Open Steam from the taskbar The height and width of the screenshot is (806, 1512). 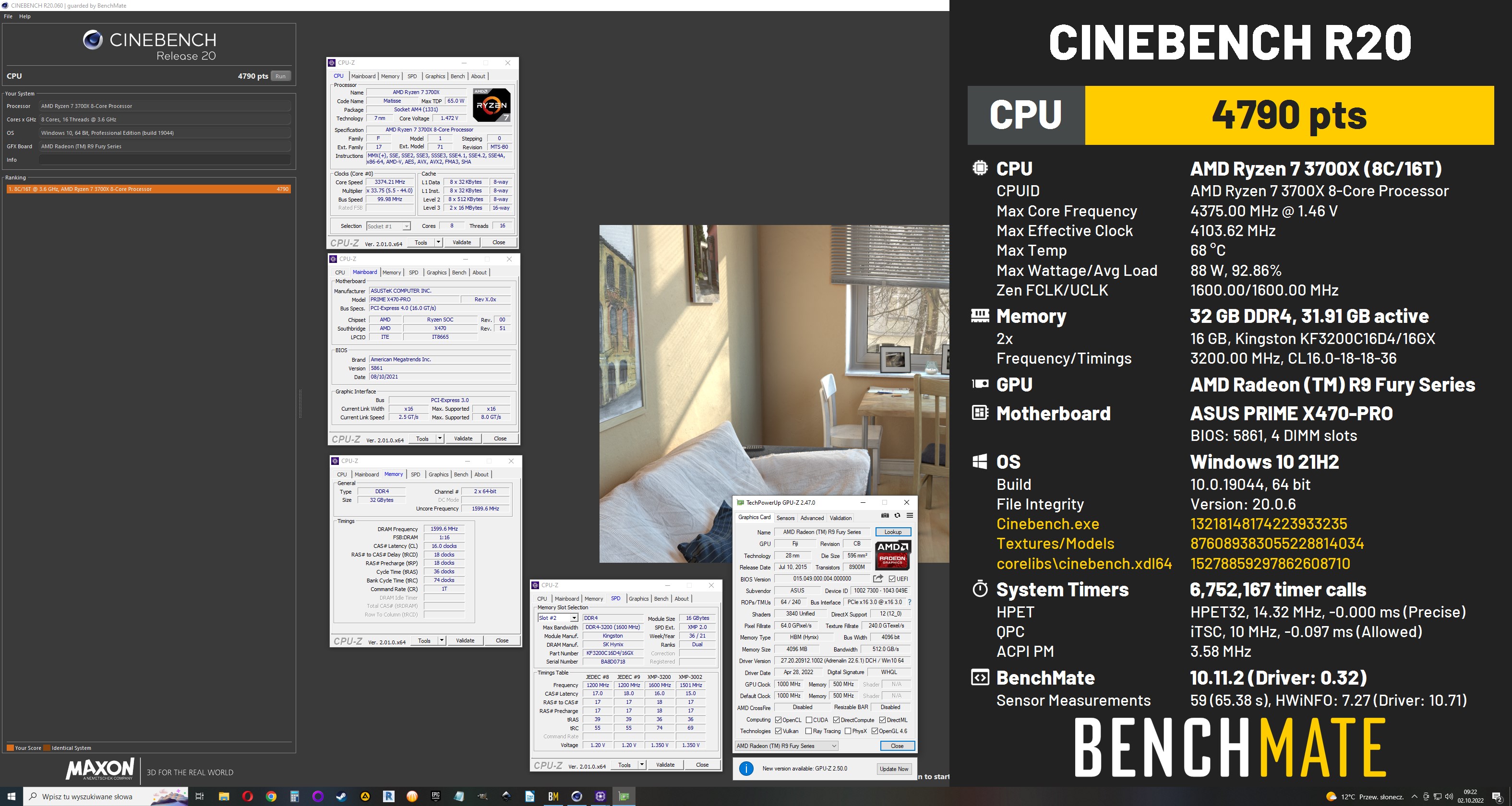[341, 796]
